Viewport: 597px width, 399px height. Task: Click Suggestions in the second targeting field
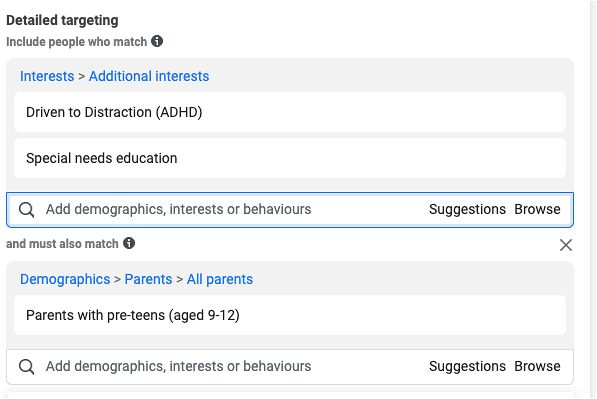click(x=467, y=366)
